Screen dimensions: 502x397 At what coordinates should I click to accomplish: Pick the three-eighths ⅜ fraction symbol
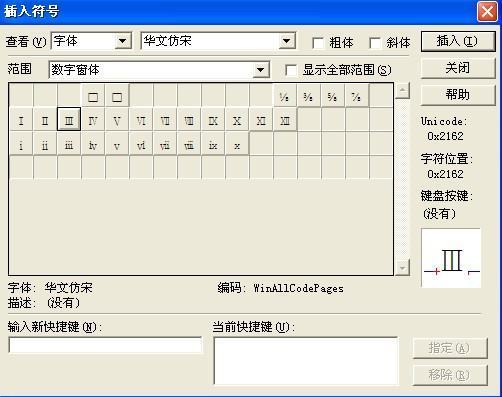pos(309,96)
